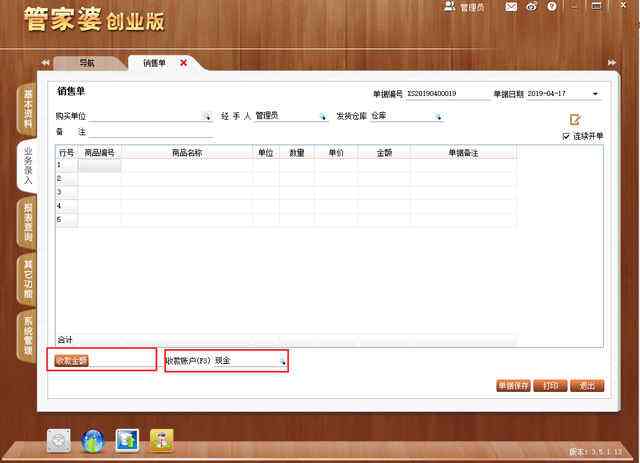Select row number 5 in the grid
The height and width of the screenshot is (463, 640).
tap(67, 219)
